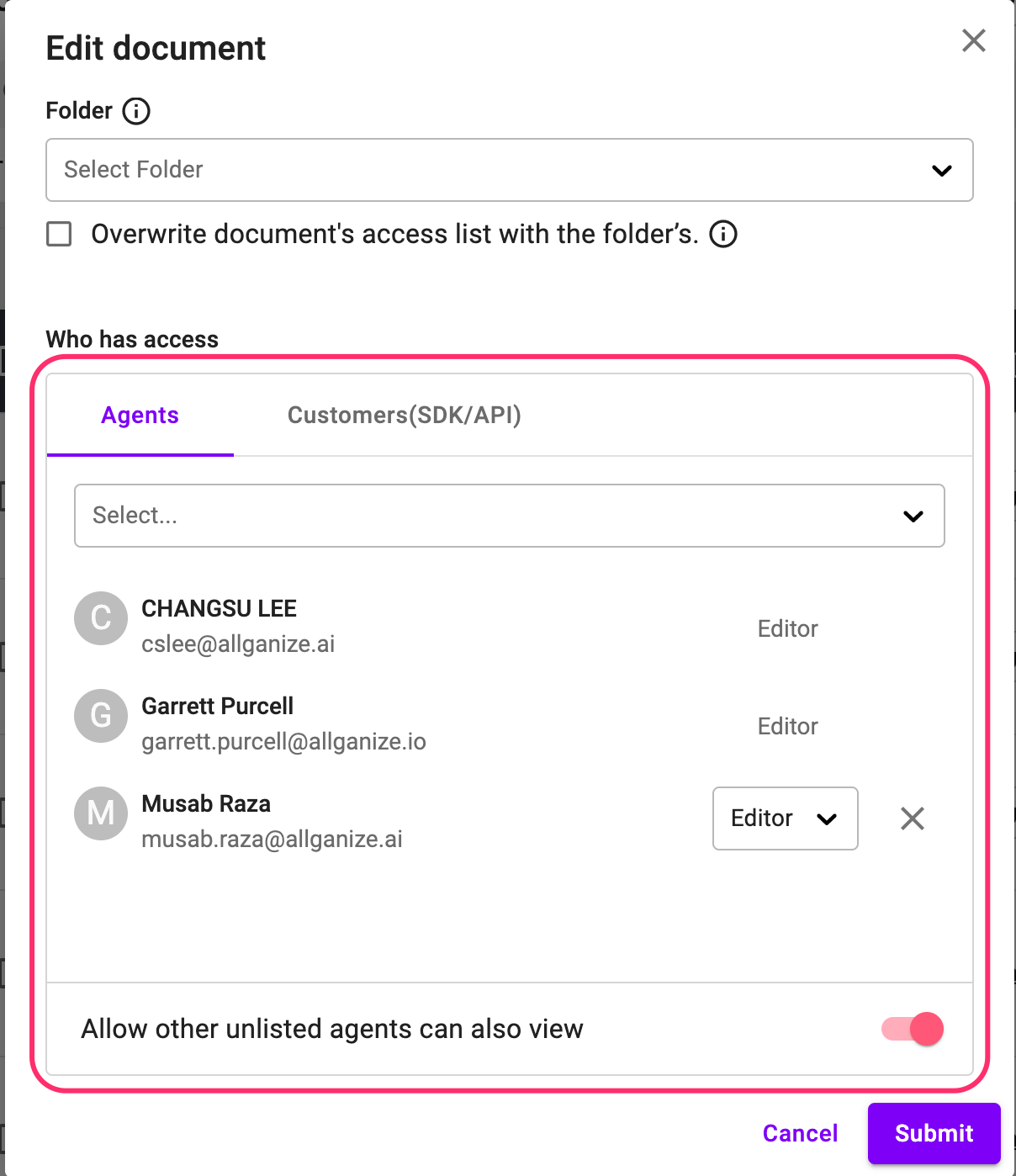Click the info icon next to Folder label

tap(136, 110)
